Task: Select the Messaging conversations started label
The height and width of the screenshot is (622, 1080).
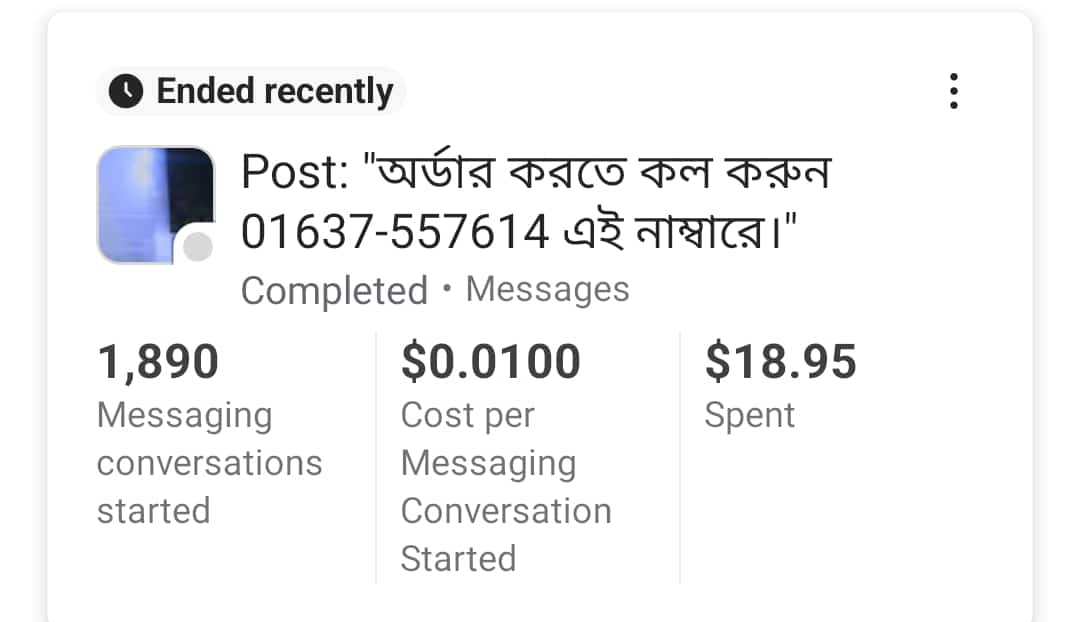Action: point(209,463)
